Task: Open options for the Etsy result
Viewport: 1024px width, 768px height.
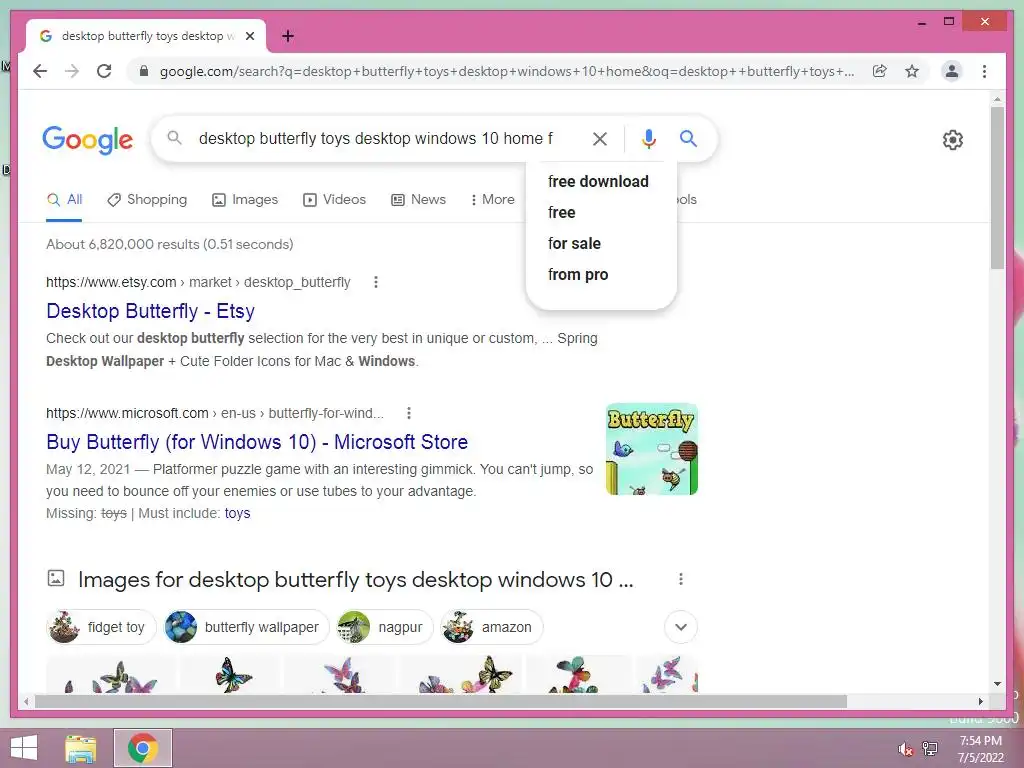Action: pos(376,282)
